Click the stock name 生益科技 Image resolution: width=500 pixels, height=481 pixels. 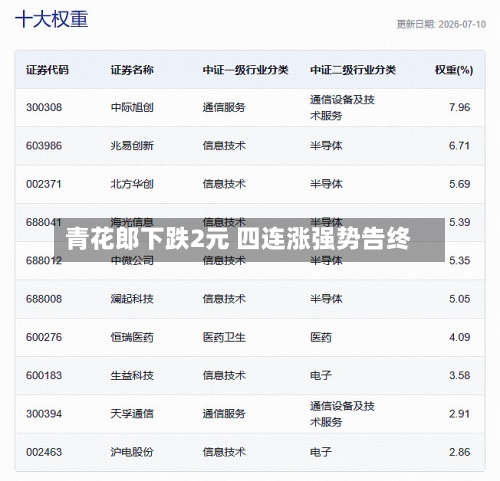click(132, 375)
